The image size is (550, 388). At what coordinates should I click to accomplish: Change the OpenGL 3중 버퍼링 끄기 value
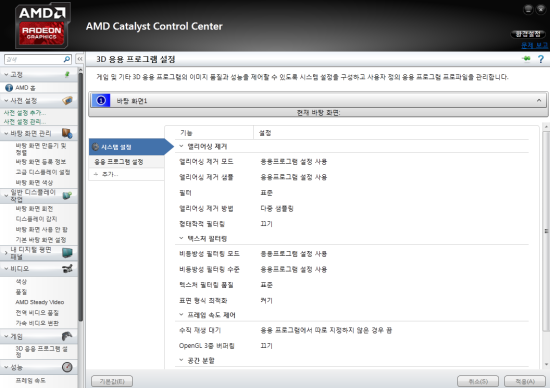point(266,346)
